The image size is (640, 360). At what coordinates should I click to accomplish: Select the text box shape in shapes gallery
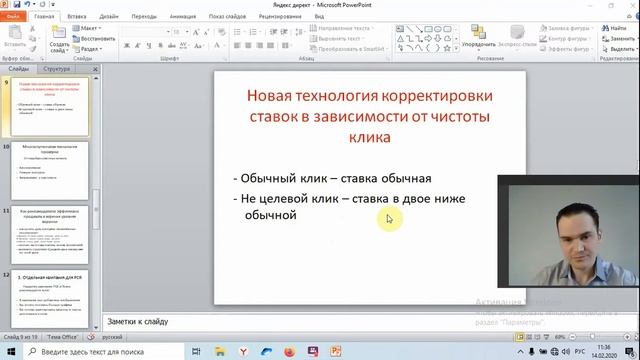click(400, 29)
